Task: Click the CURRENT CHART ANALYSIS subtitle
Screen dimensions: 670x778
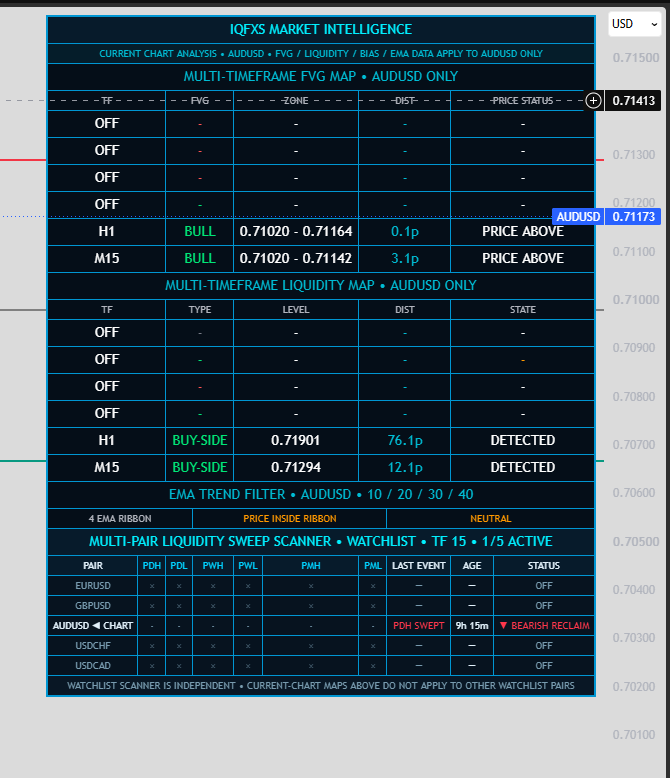Action: (x=321, y=54)
